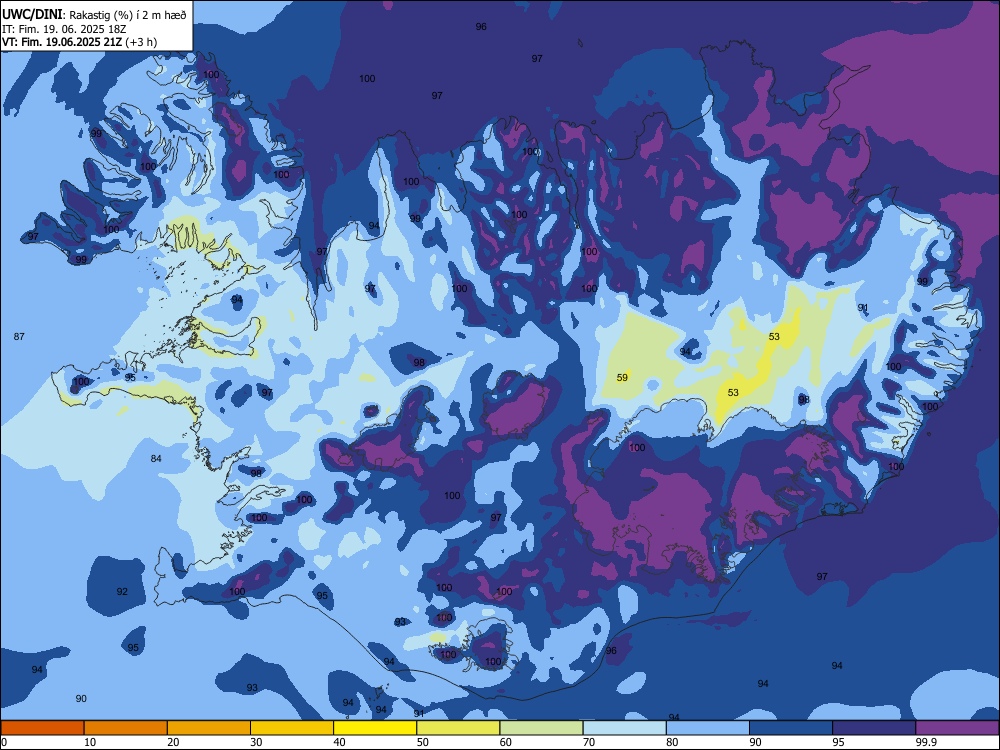Click the purple swatch above 99.9
Screen dimensions: 1000x750
(x=957, y=728)
